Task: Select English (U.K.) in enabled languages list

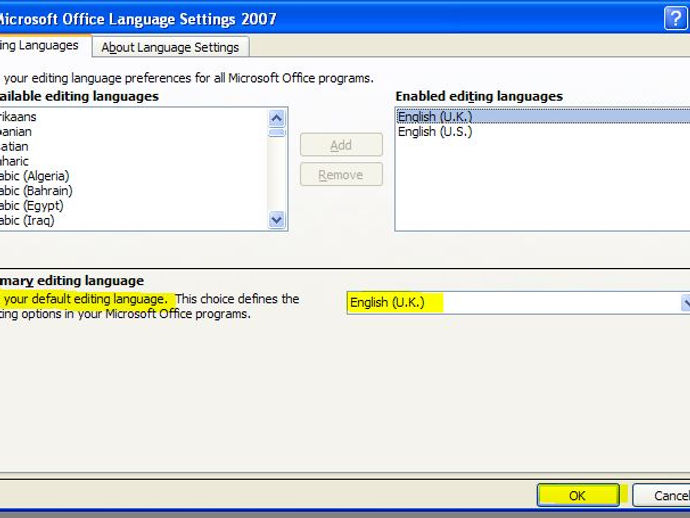Action: 543,117
